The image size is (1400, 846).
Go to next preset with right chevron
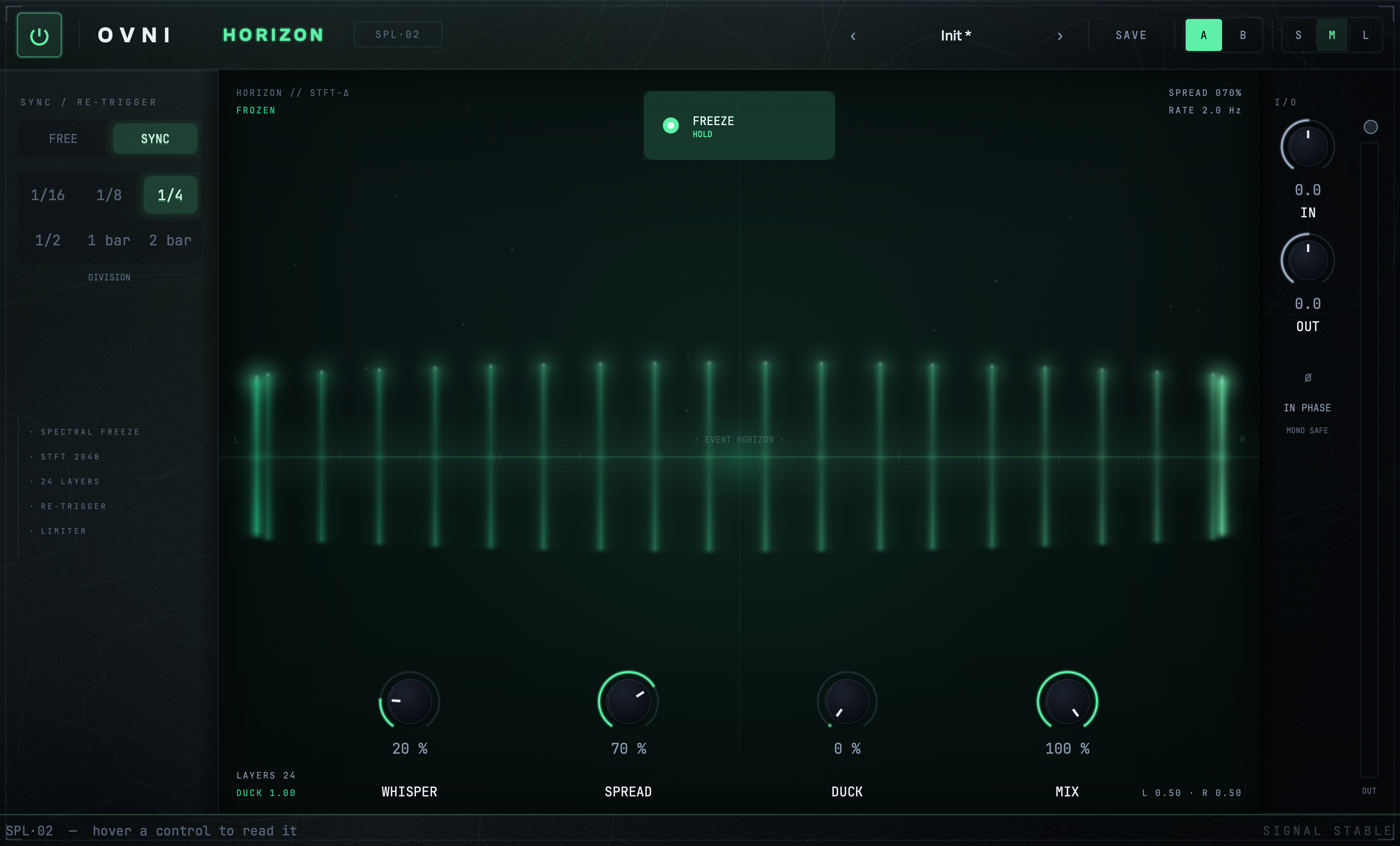pos(1059,36)
